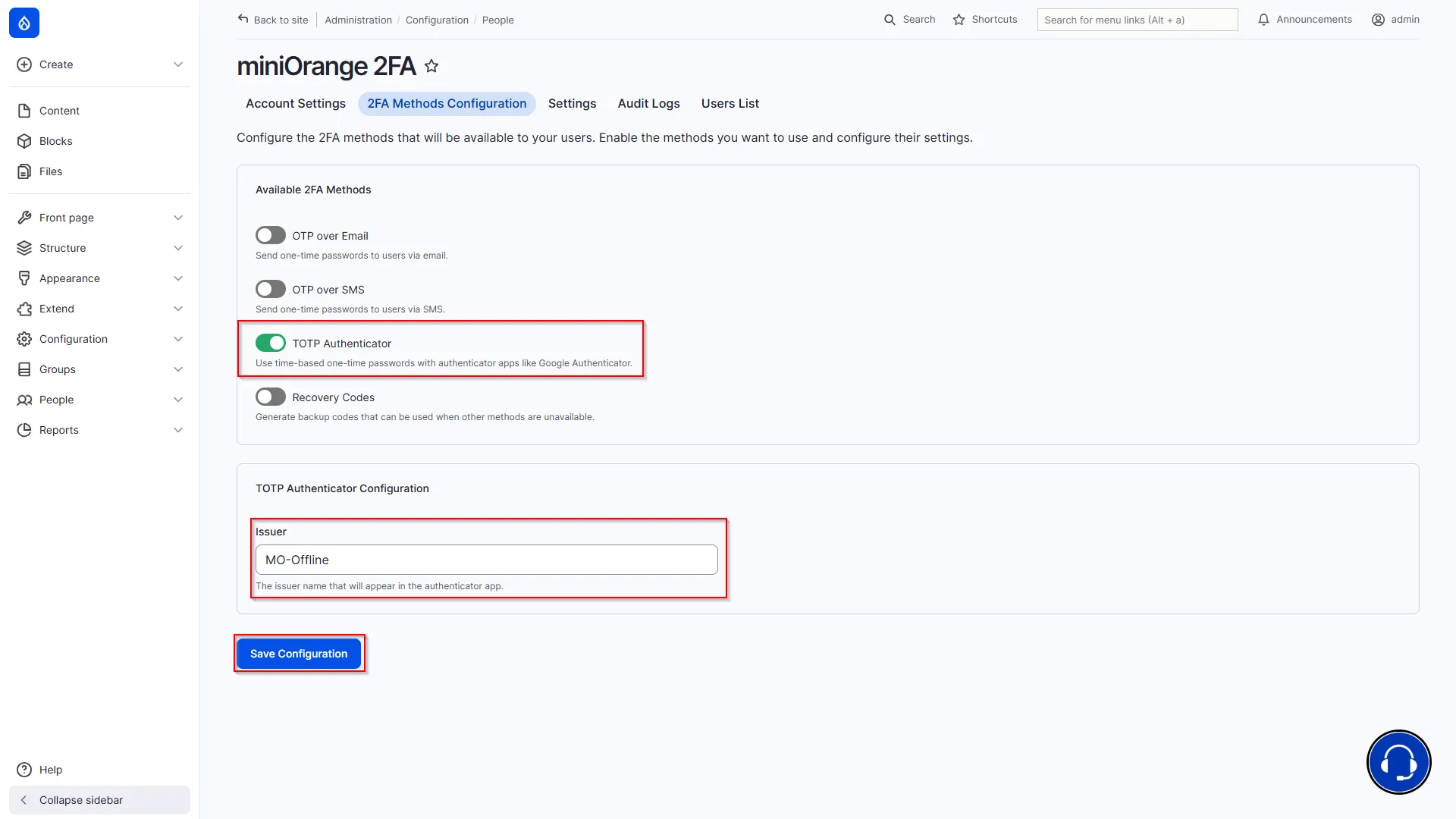Screen dimensions: 1456x819
Task: Click Shortcuts text in top bar
Action: [994, 20]
